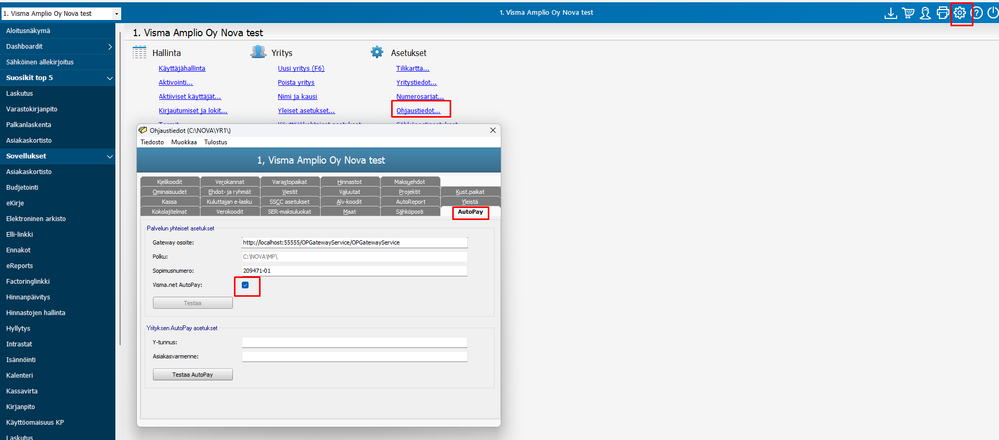The width and height of the screenshot is (999, 440).
Task: Expand the Dashboardit sidebar item
Action: (x=57, y=46)
